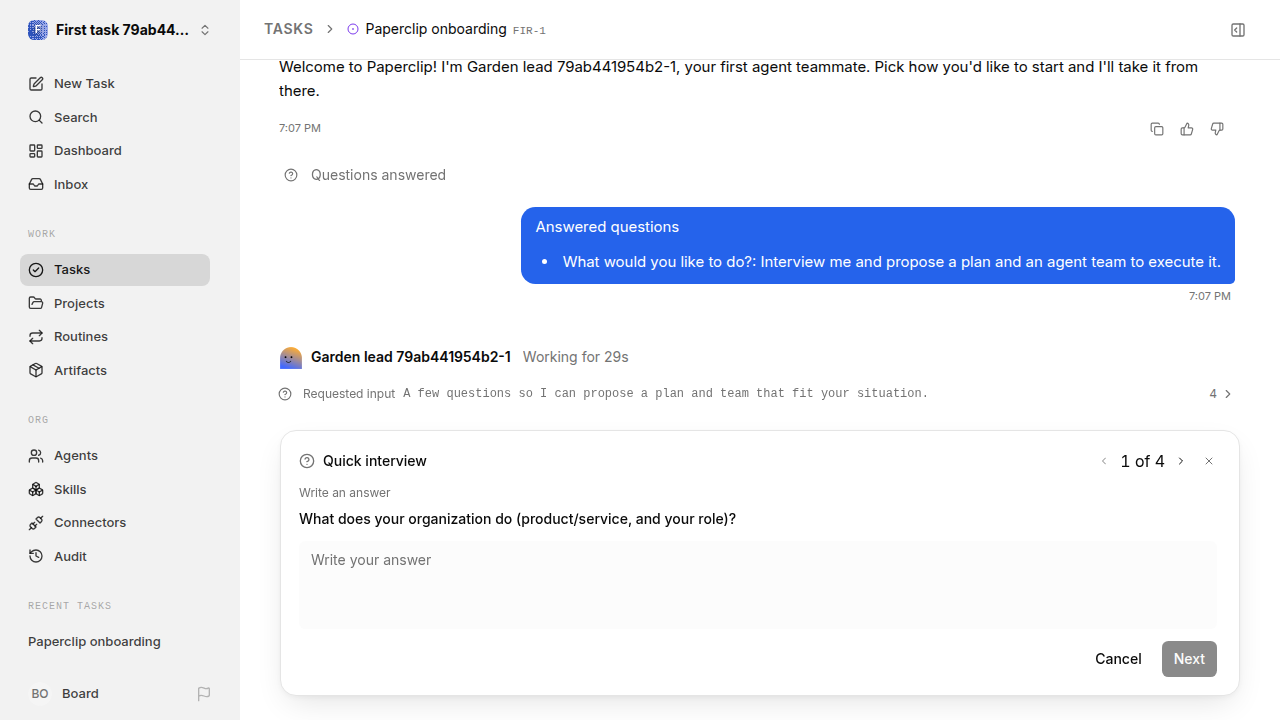Copy the welcome message

(1157, 129)
